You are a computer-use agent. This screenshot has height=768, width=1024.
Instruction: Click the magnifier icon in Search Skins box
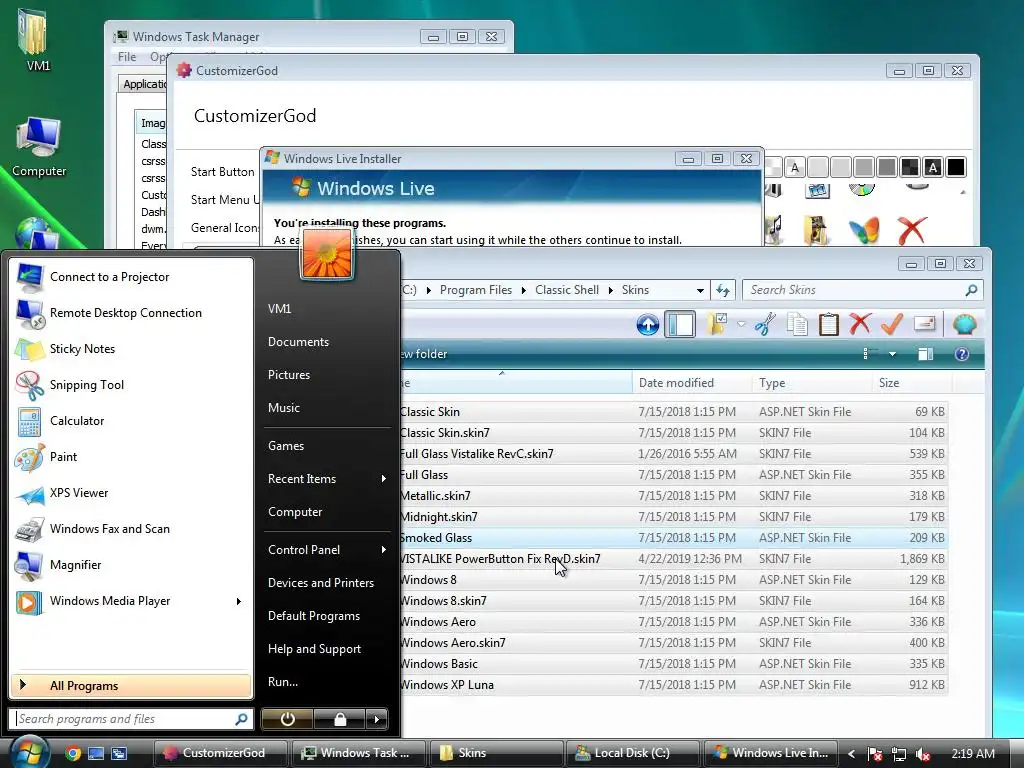pos(972,290)
